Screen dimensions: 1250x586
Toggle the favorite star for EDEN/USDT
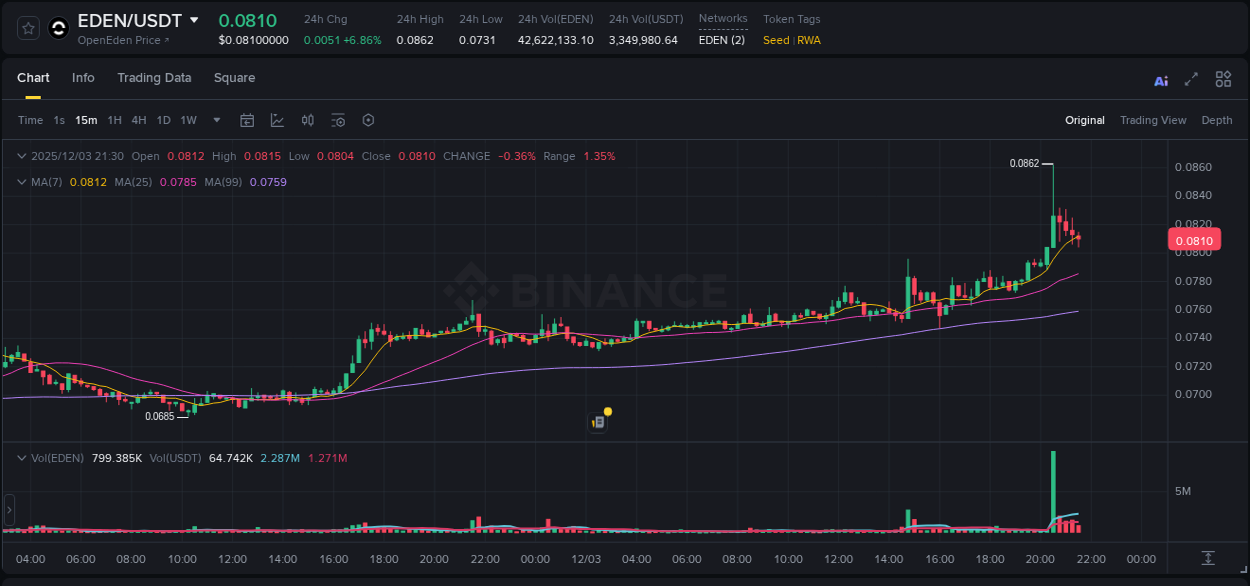27,27
